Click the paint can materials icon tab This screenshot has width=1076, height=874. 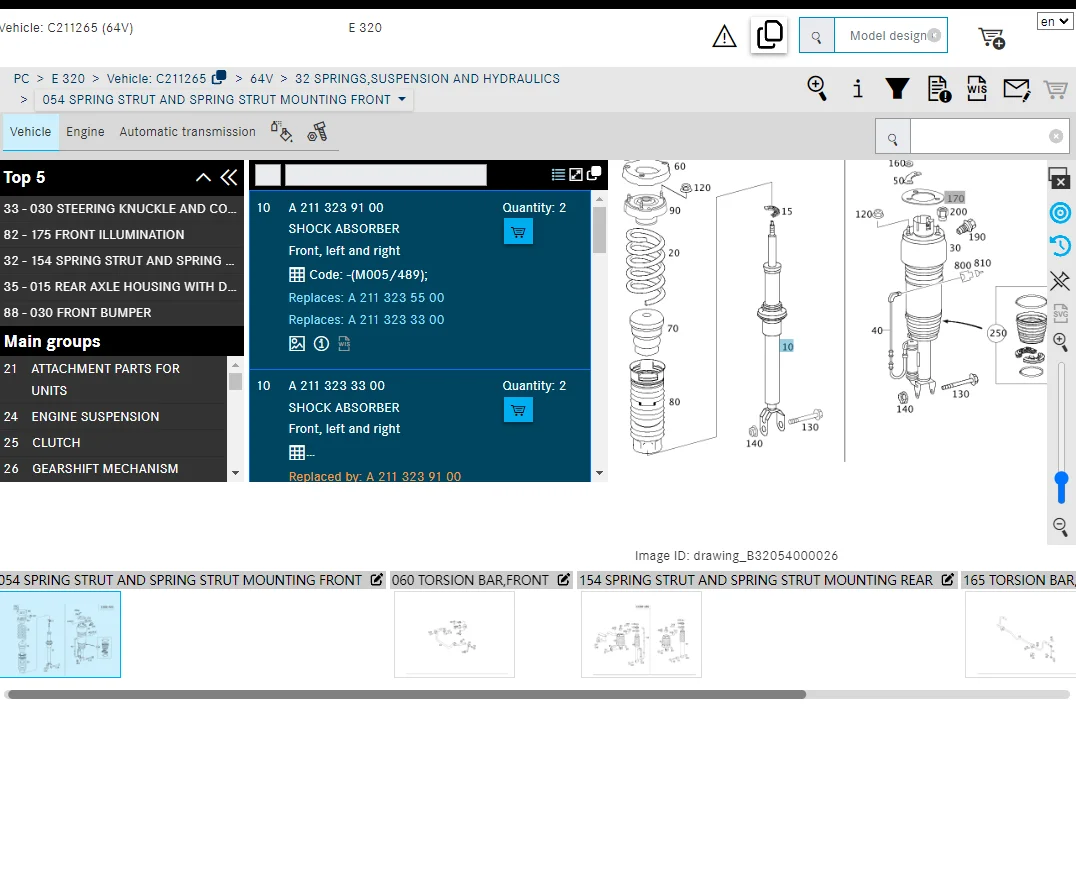coord(281,131)
